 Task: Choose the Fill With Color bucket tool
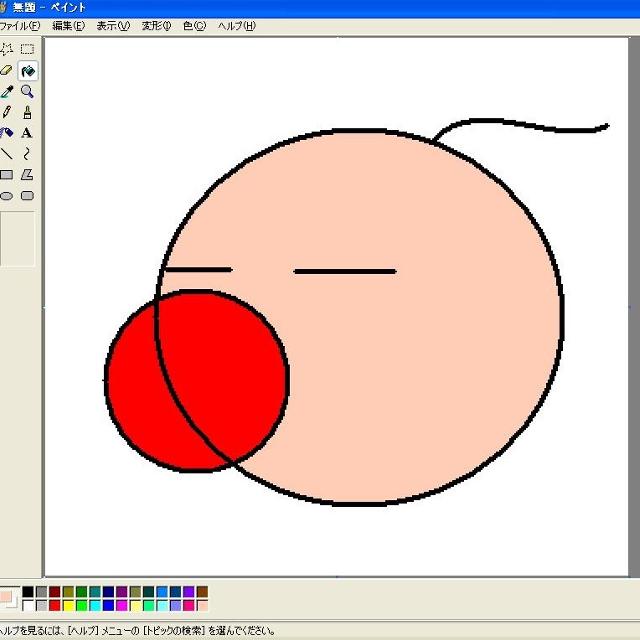[x=27, y=70]
